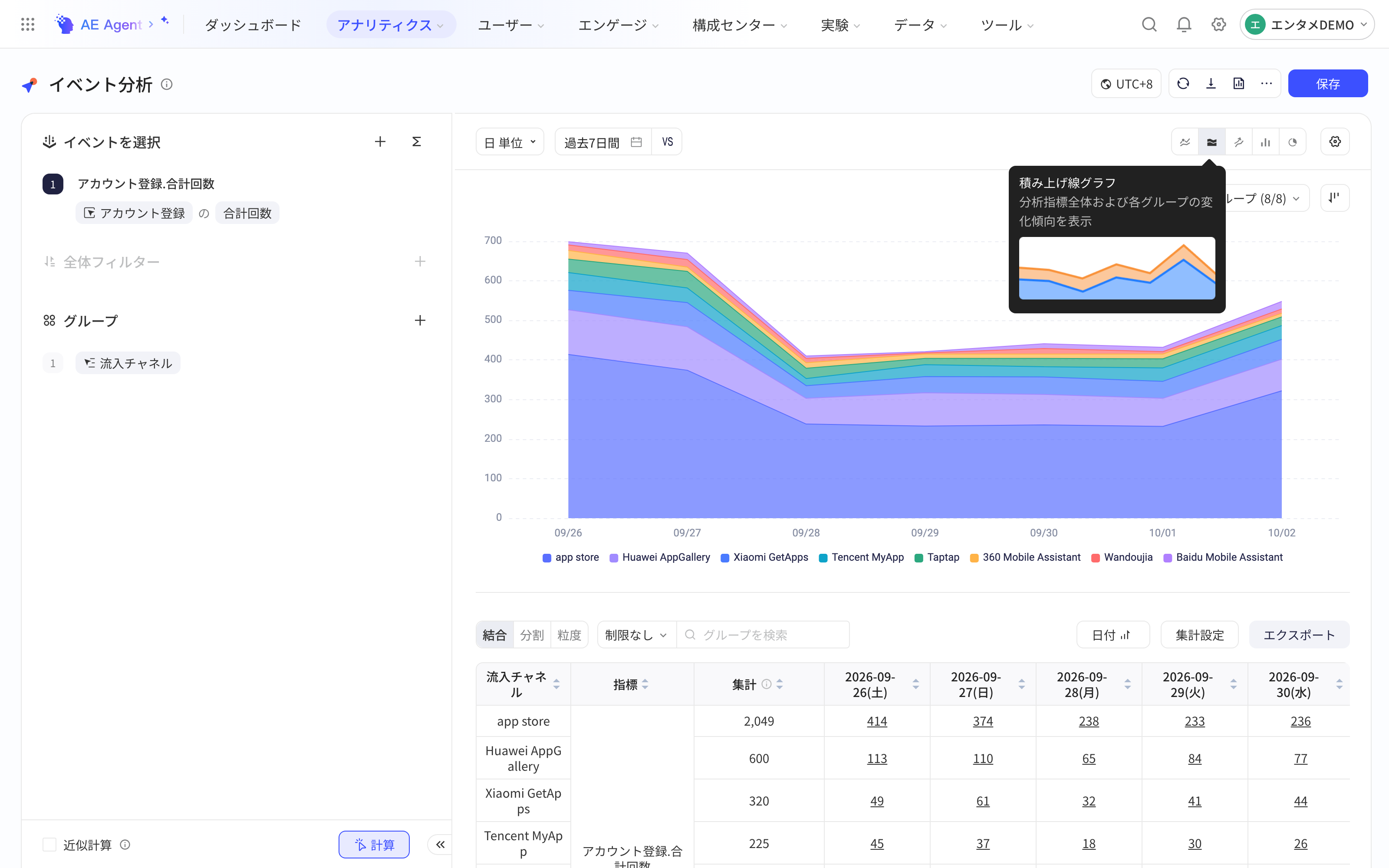Select the bar chart icon

click(1266, 142)
